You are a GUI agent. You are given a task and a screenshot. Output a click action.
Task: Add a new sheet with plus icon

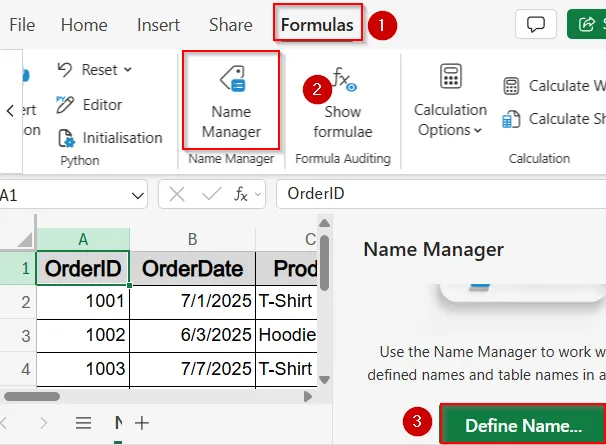click(x=142, y=423)
